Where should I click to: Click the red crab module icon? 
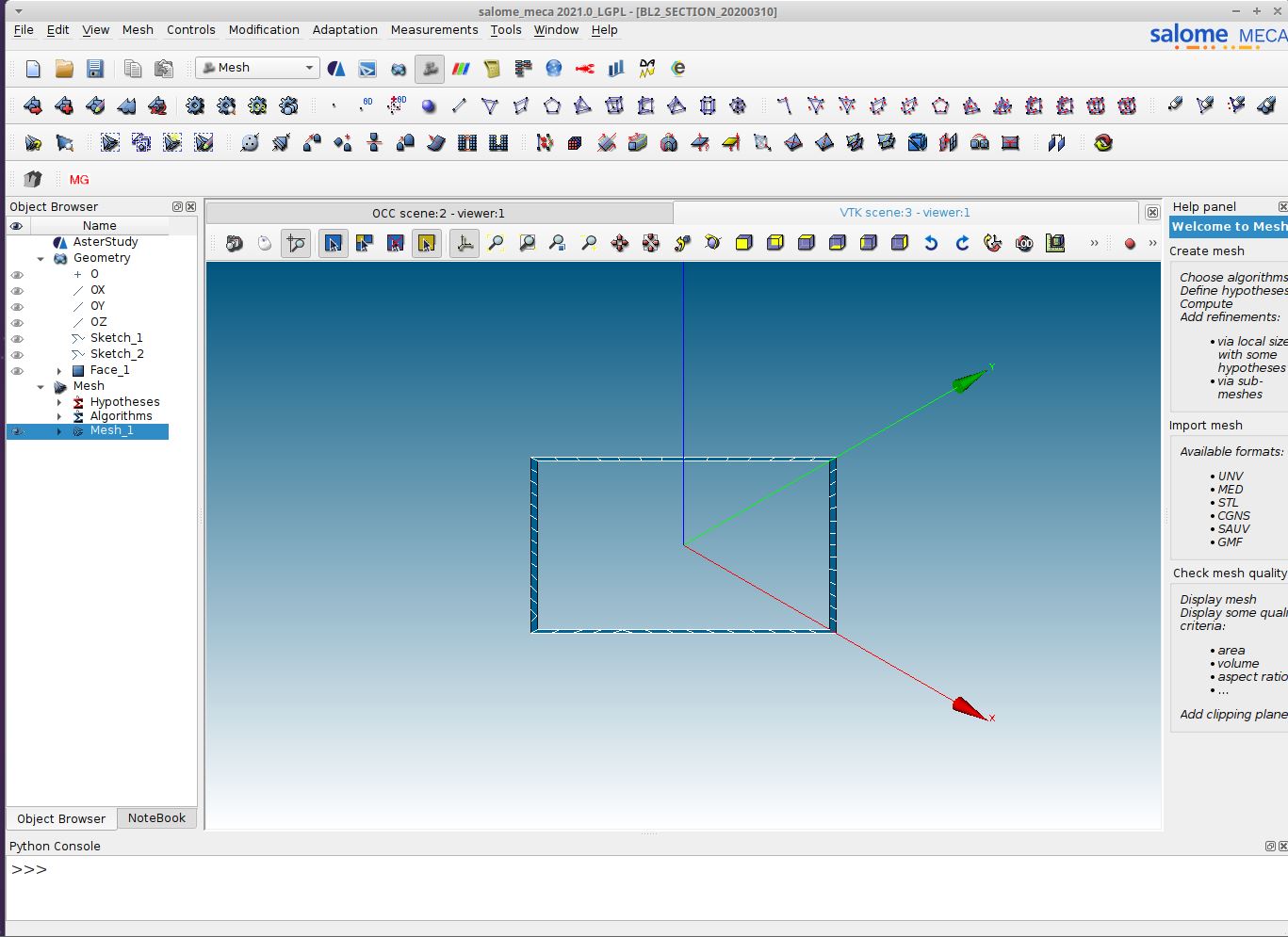(585, 69)
